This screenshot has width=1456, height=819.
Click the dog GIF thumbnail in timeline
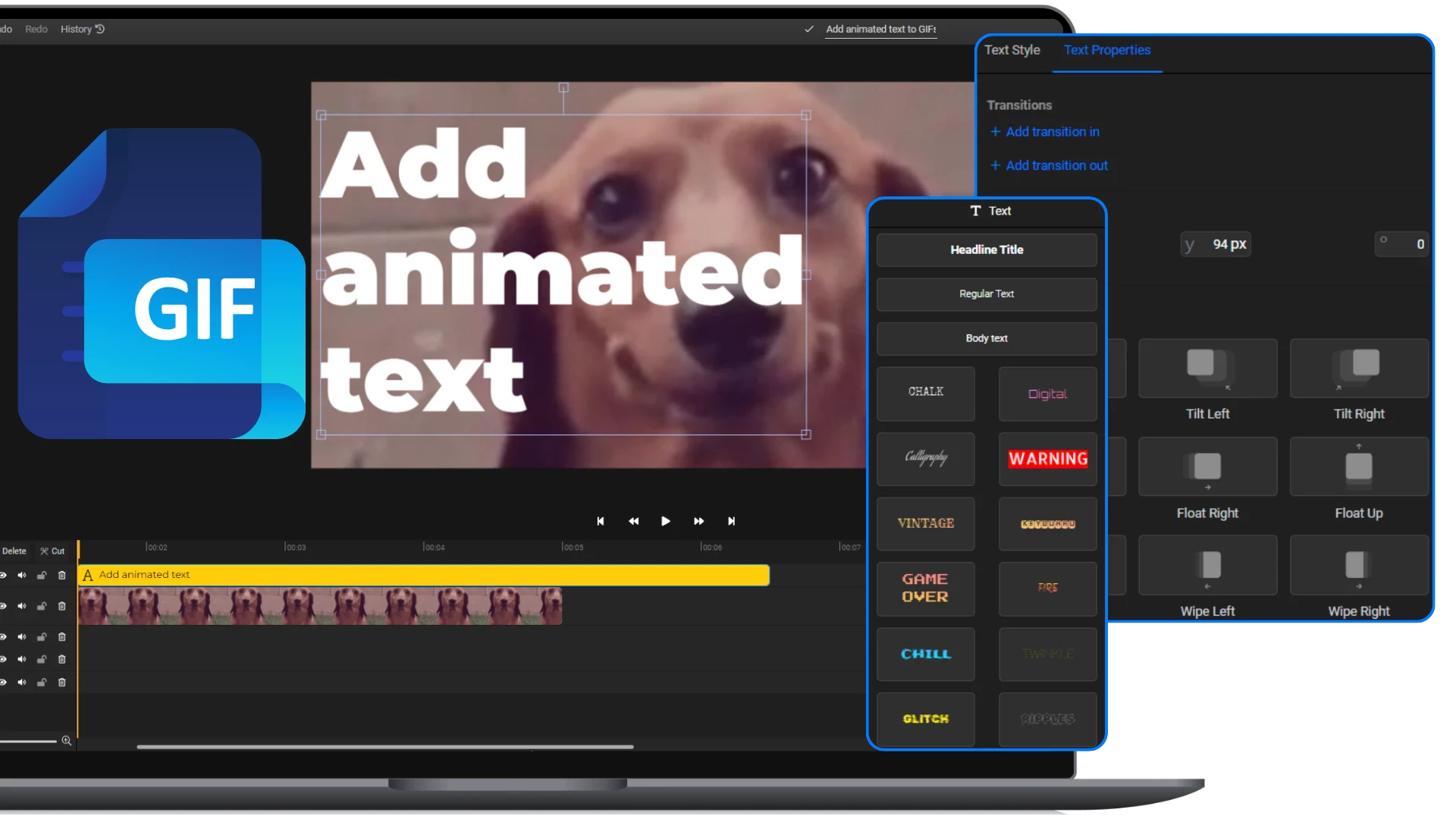click(x=319, y=605)
